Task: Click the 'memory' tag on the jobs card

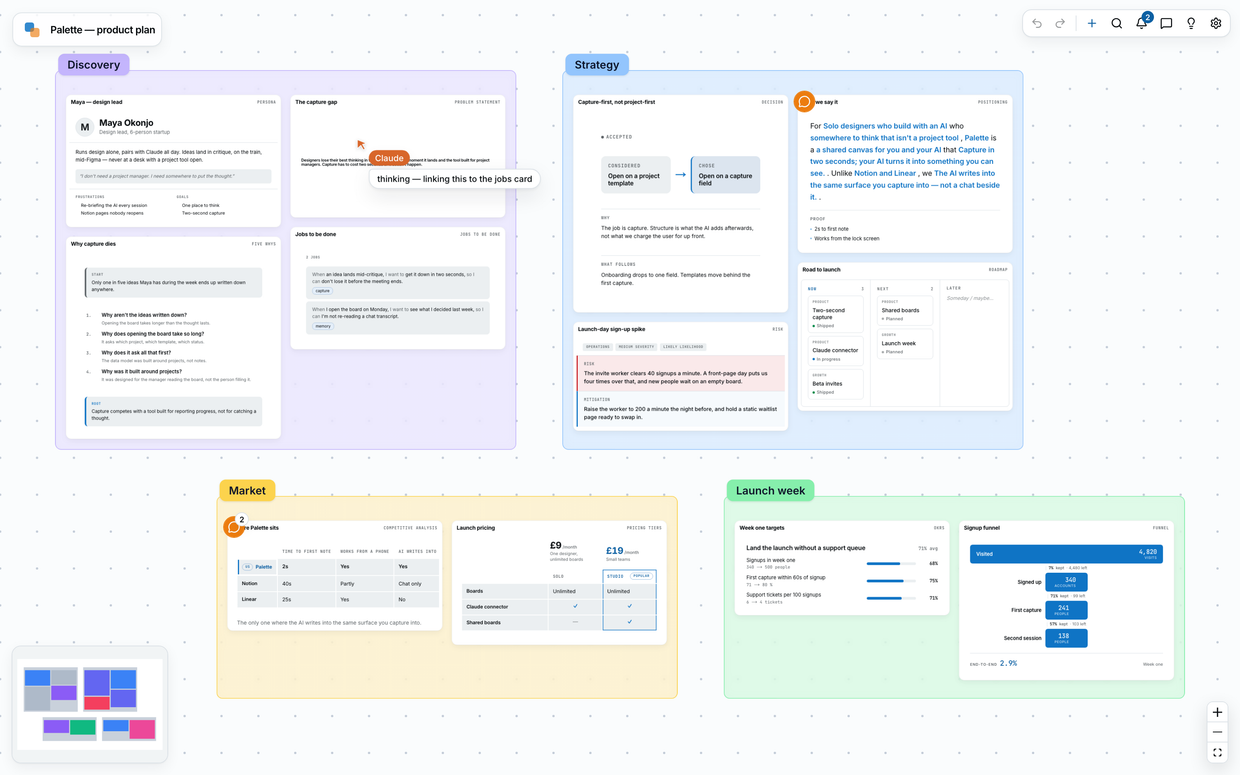Action: pos(323,326)
